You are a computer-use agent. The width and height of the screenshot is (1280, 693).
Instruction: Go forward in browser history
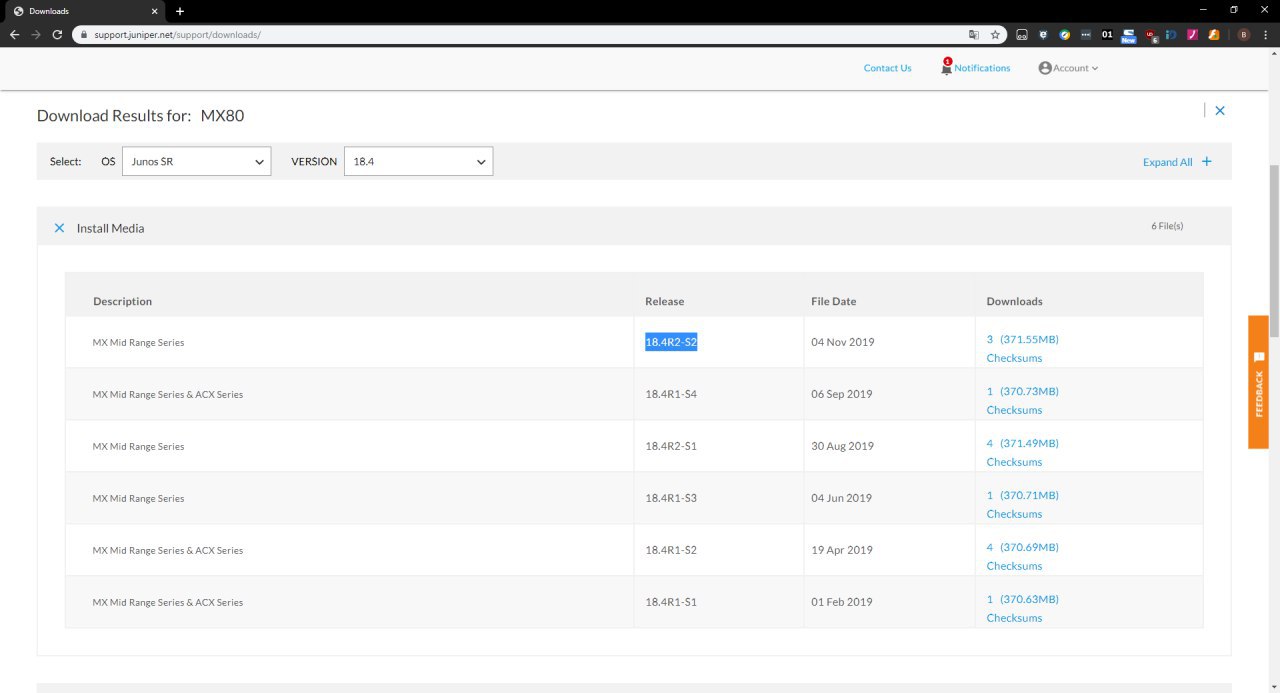pyautogui.click(x=36, y=34)
